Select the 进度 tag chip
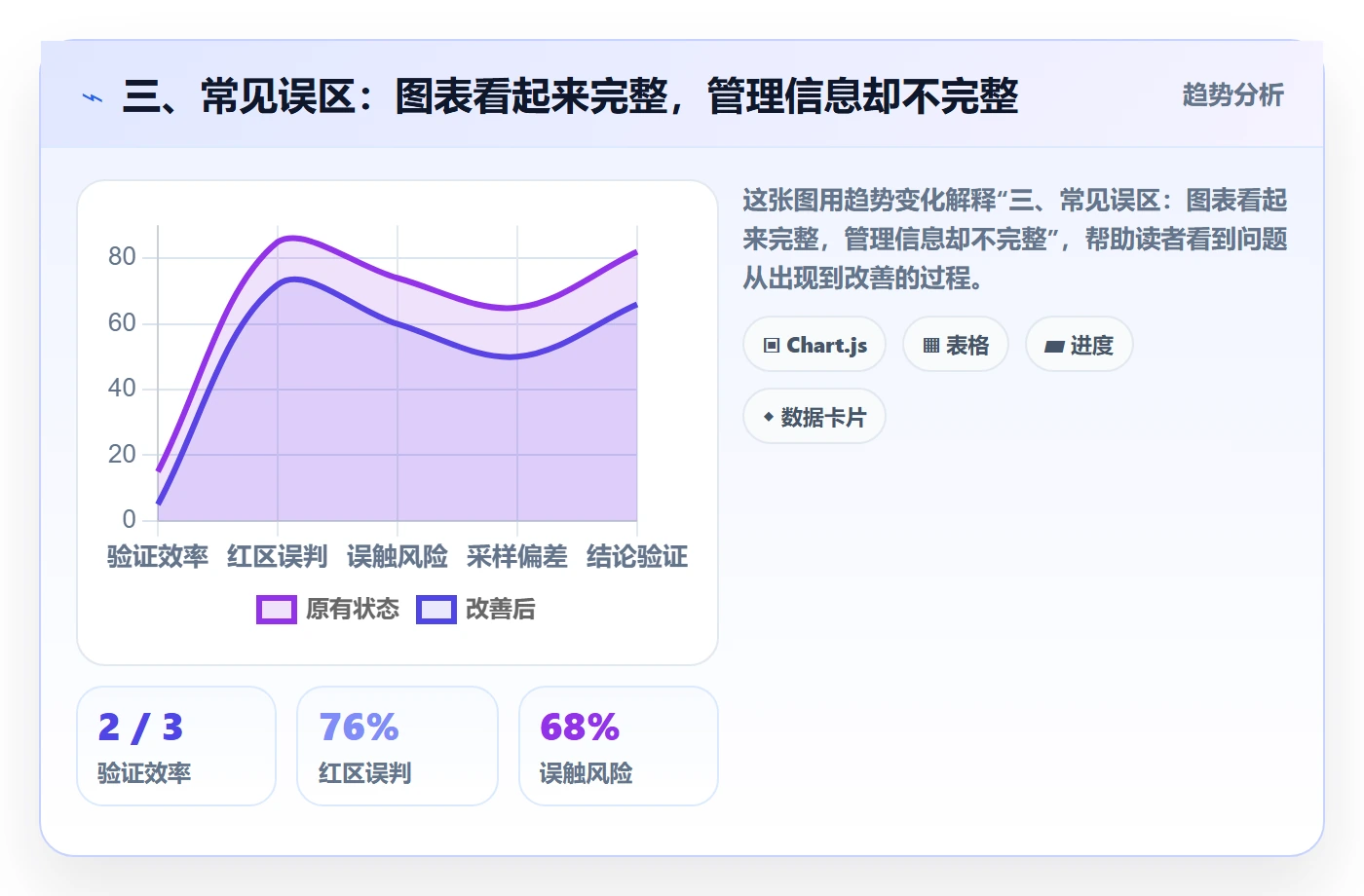The image size is (1364, 896). coord(1080,345)
